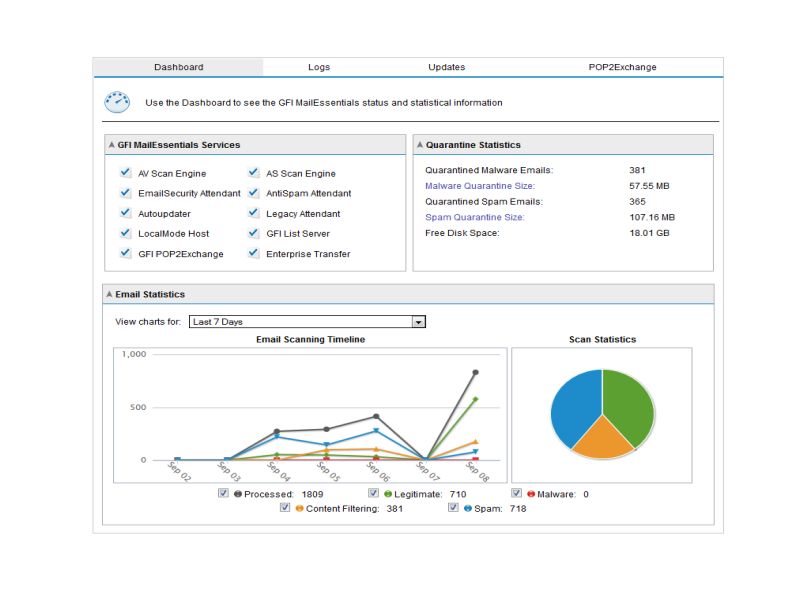Switch to the Dashboard tab
800x600 pixels.
tap(179, 67)
